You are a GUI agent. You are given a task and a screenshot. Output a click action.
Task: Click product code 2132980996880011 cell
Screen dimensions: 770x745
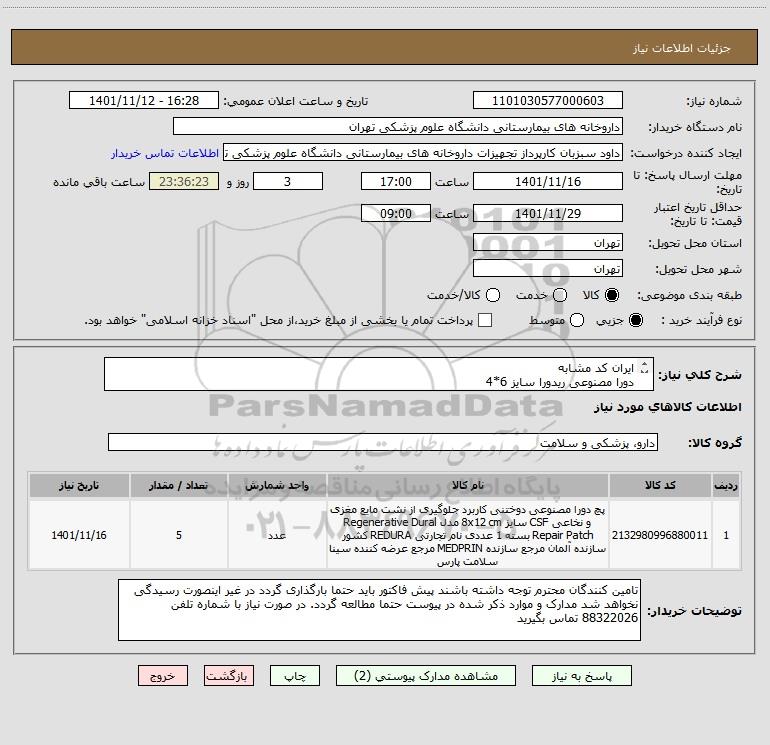pos(660,535)
